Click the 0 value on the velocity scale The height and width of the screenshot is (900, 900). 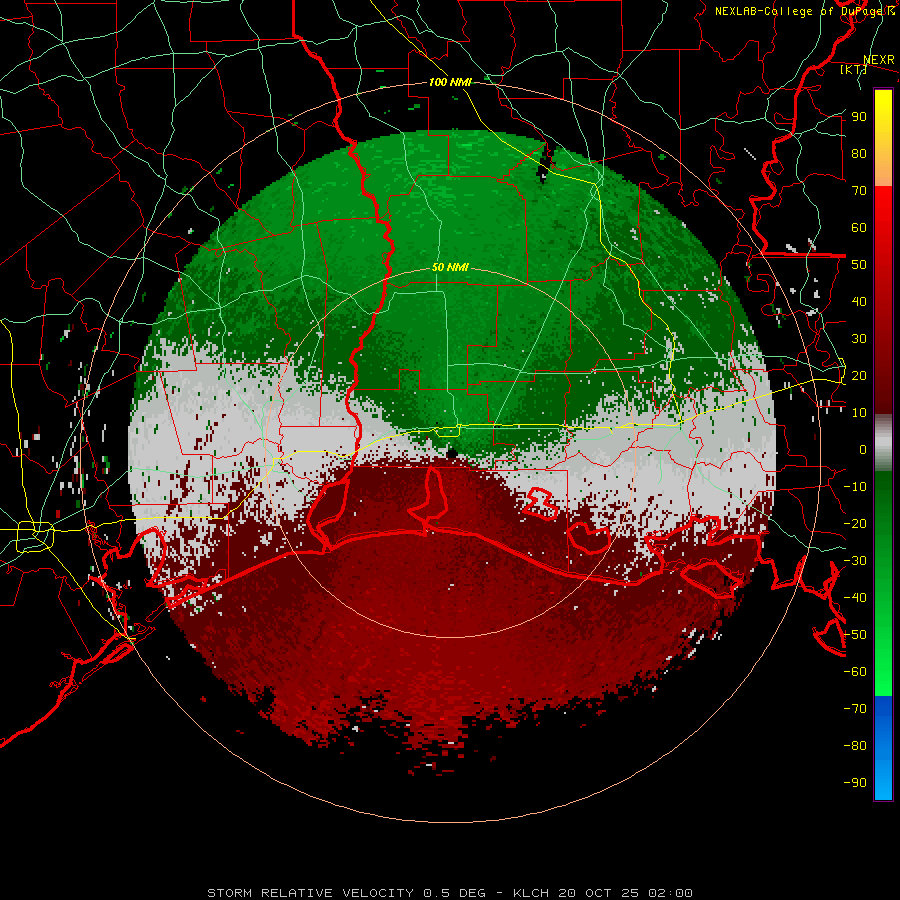click(863, 449)
